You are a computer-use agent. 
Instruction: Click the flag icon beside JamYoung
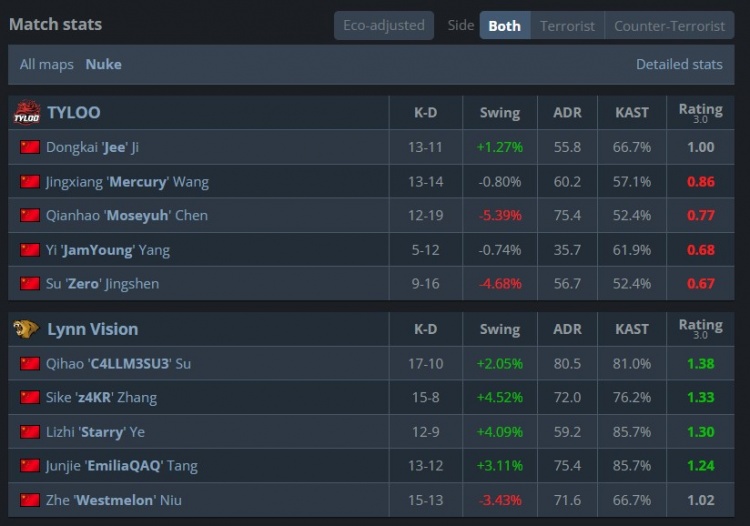(30, 250)
